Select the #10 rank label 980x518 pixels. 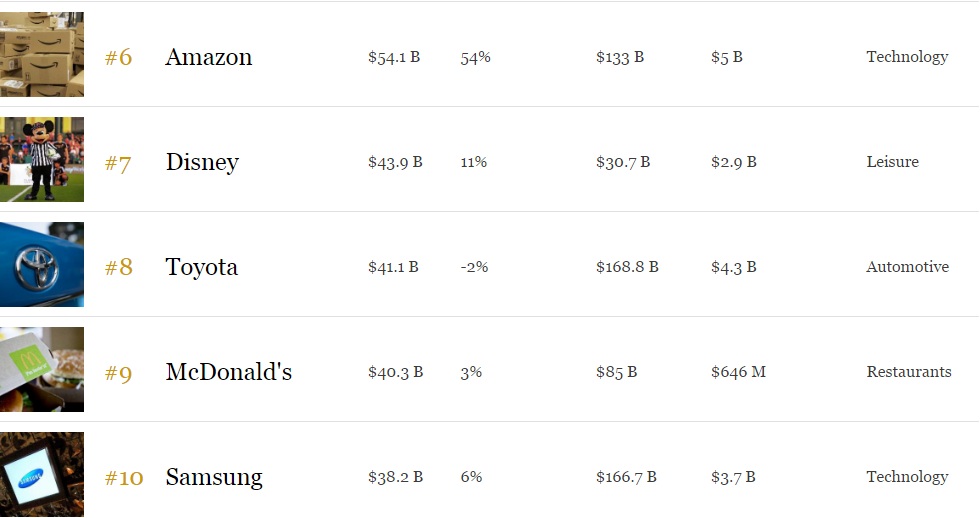point(124,478)
